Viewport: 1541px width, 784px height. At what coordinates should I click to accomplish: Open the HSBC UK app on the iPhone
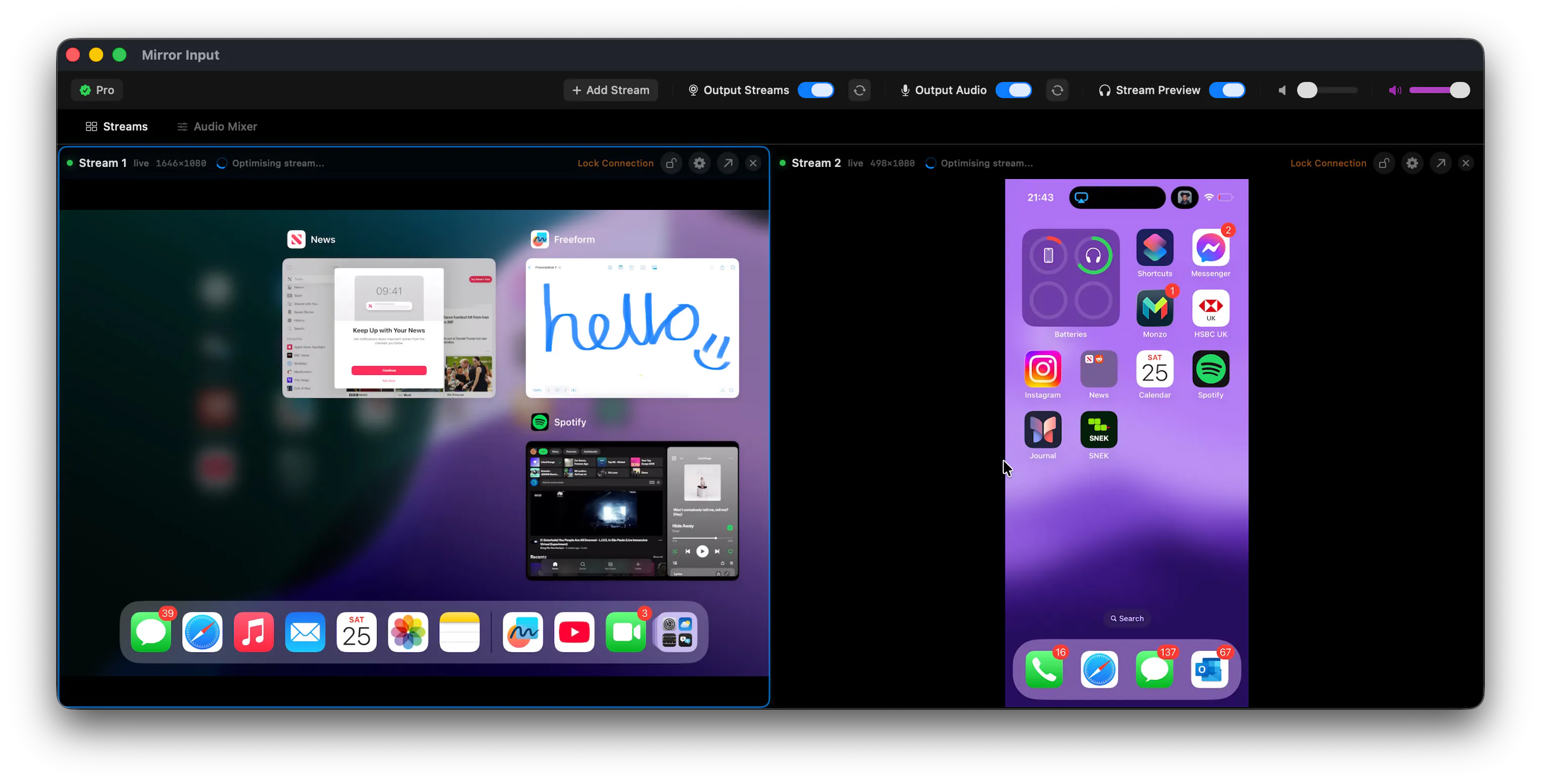point(1210,309)
